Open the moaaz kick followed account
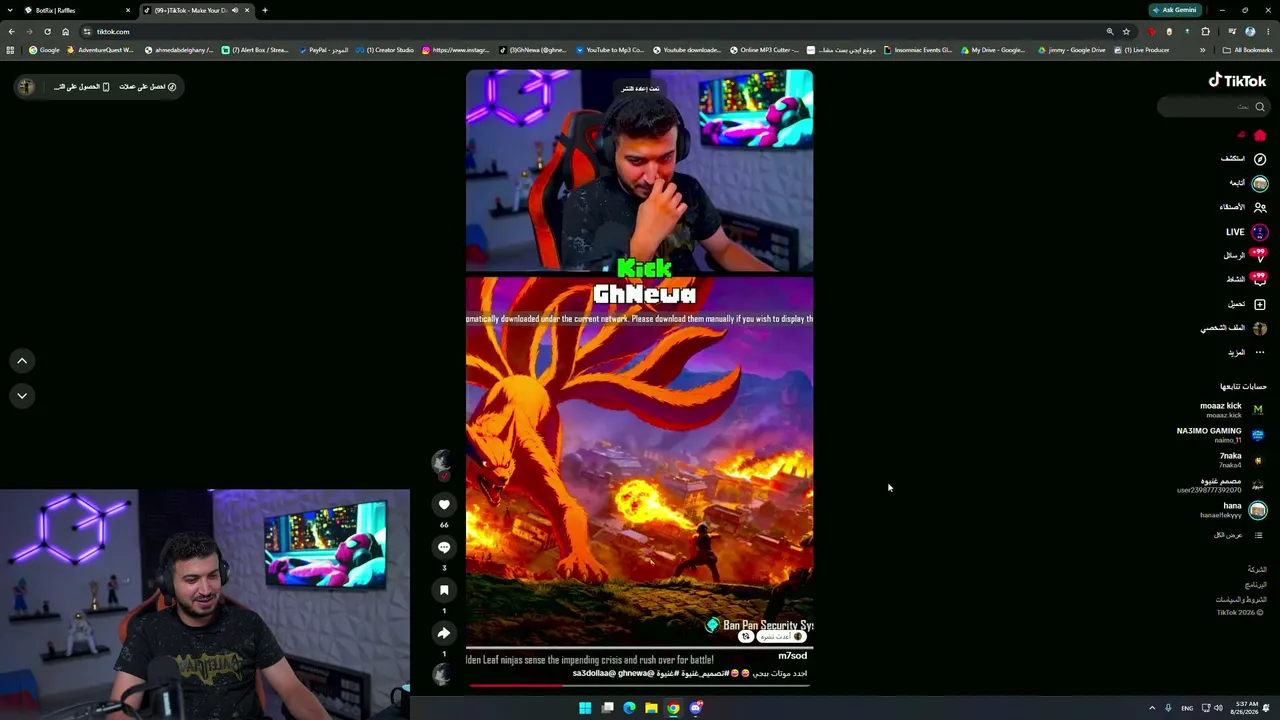 (1232, 410)
